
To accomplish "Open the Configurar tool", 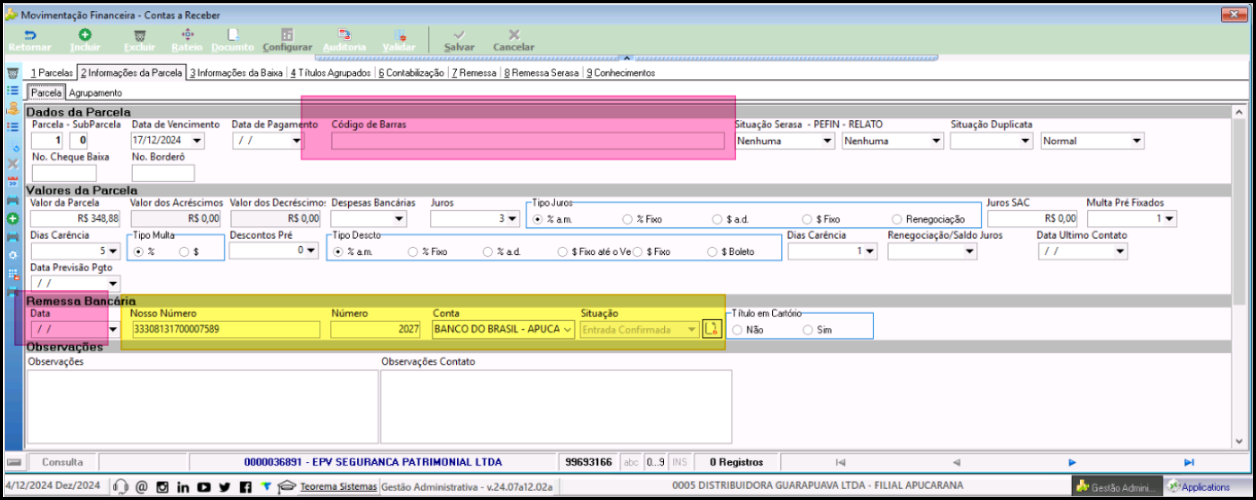I will click(x=287, y=40).
